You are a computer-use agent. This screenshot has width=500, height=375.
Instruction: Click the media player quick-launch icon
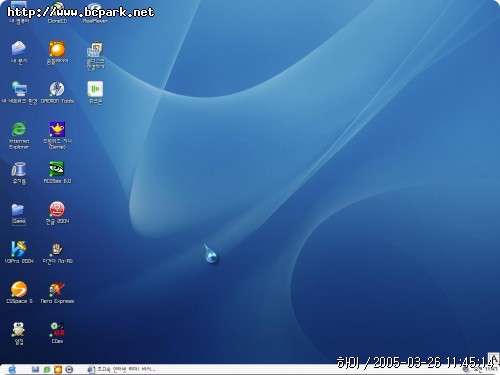(69, 369)
